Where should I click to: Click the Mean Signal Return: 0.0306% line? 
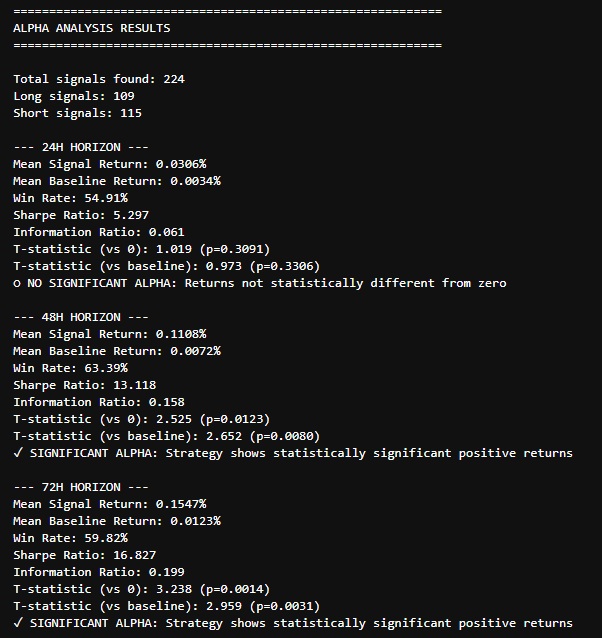(110, 164)
